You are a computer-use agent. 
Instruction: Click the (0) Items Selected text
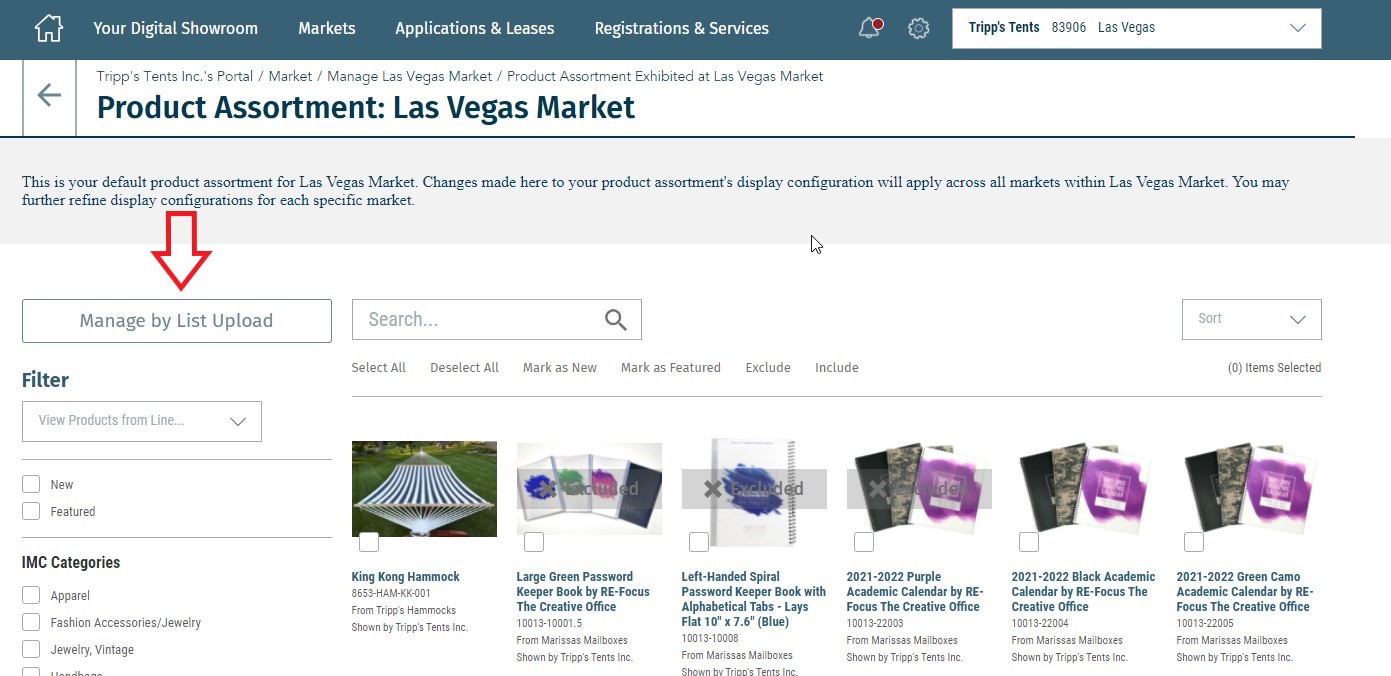coord(1274,368)
